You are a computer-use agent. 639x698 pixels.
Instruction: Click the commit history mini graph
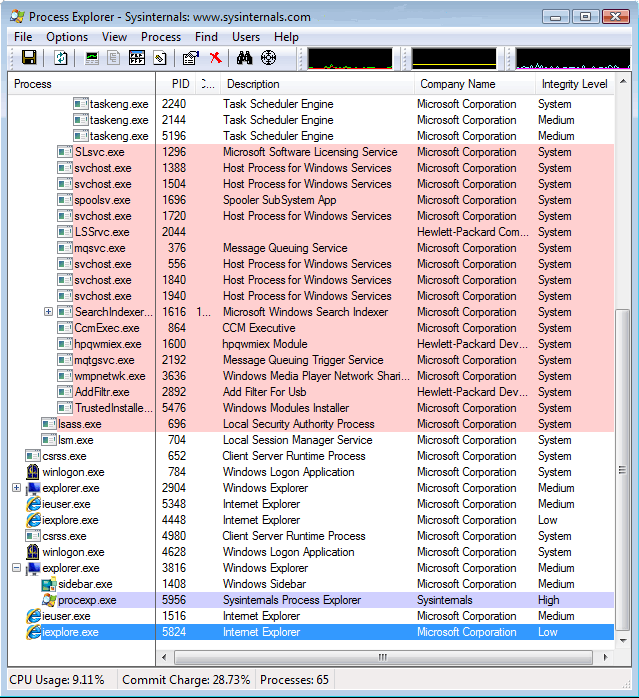pos(454,59)
